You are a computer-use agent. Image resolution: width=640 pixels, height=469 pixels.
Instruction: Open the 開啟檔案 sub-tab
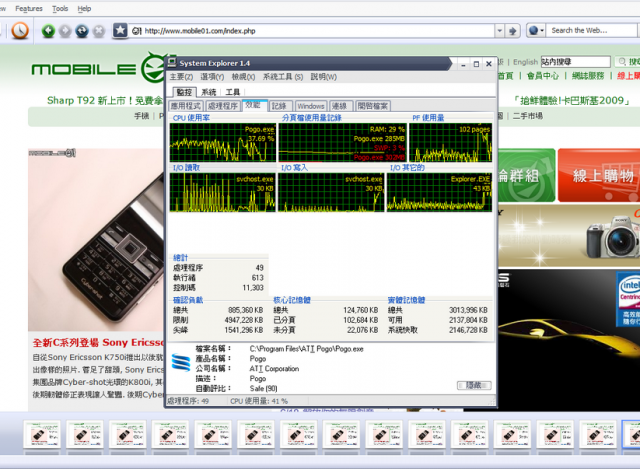[x=373, y=106]
